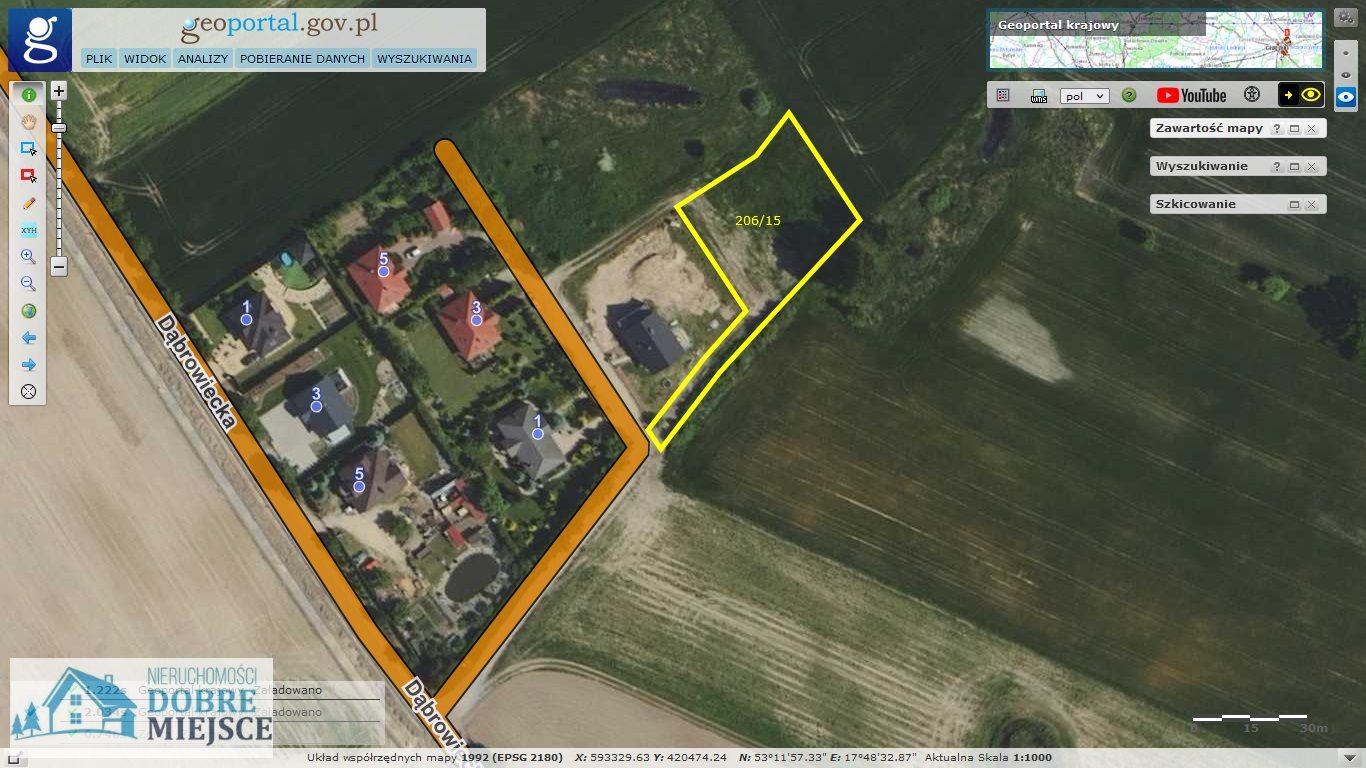Open the POBIERANIE DANYCH menu
The height and width of the screenshot is (768, 1366).
[x=302, y=59]
